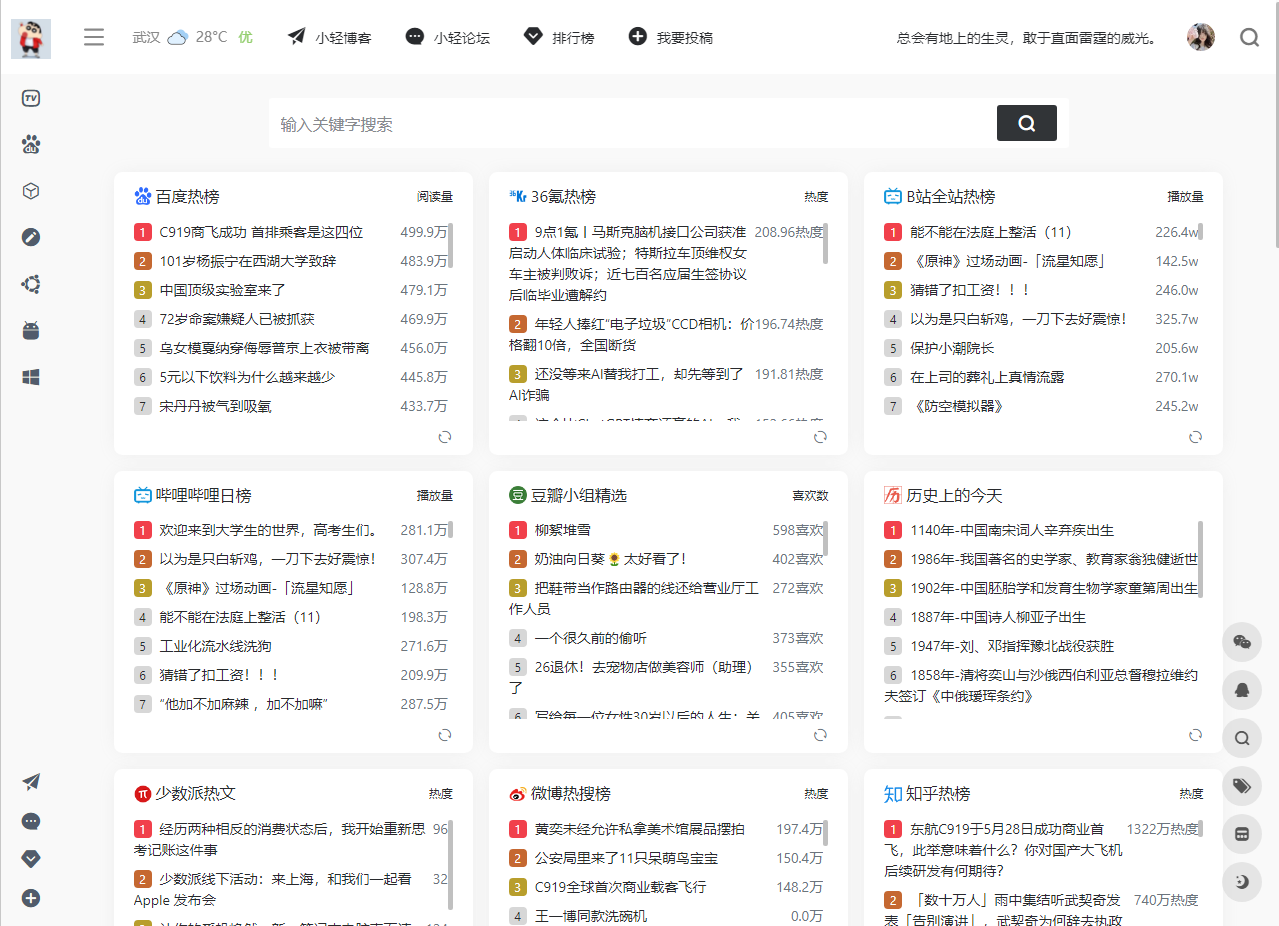Click the floating search round button

coord(1242,739)
